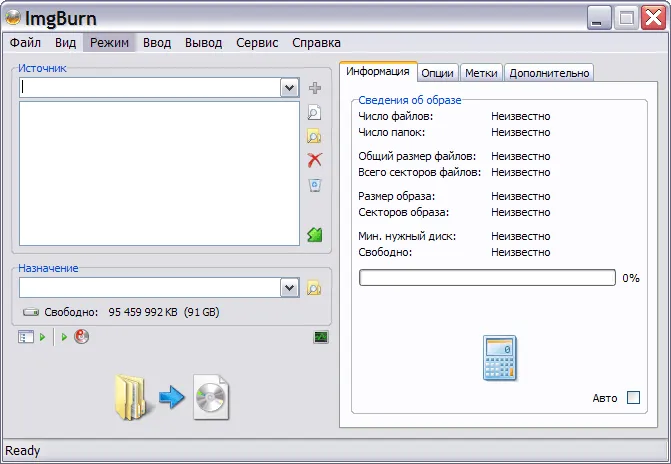
Task: Click the browse for file icon
Action: coord(314,113)
